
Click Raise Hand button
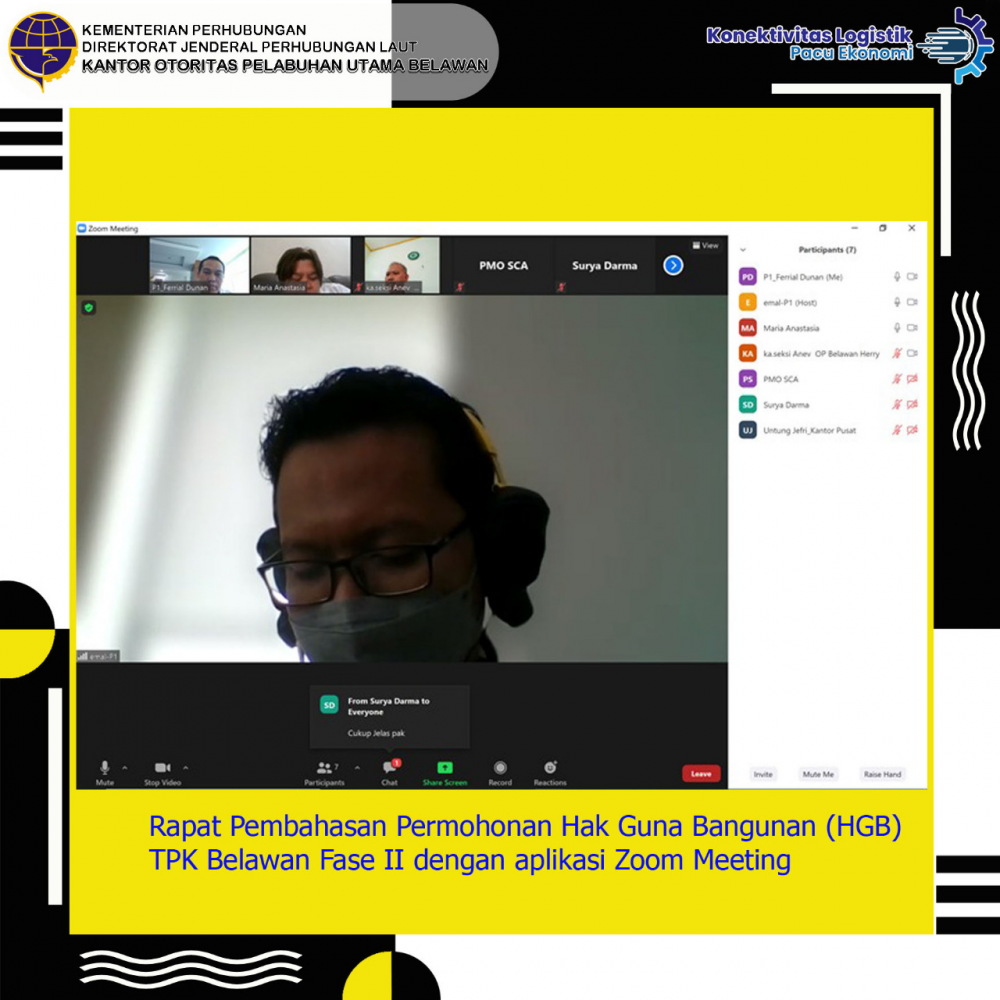[882, 774]
